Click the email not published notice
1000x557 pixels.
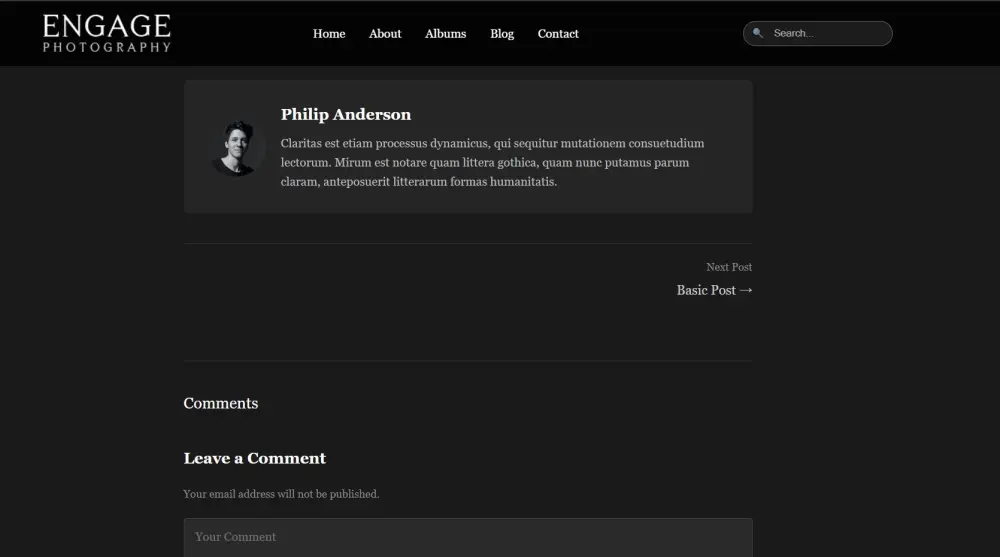pyautogui.click(x=281, y=494)
